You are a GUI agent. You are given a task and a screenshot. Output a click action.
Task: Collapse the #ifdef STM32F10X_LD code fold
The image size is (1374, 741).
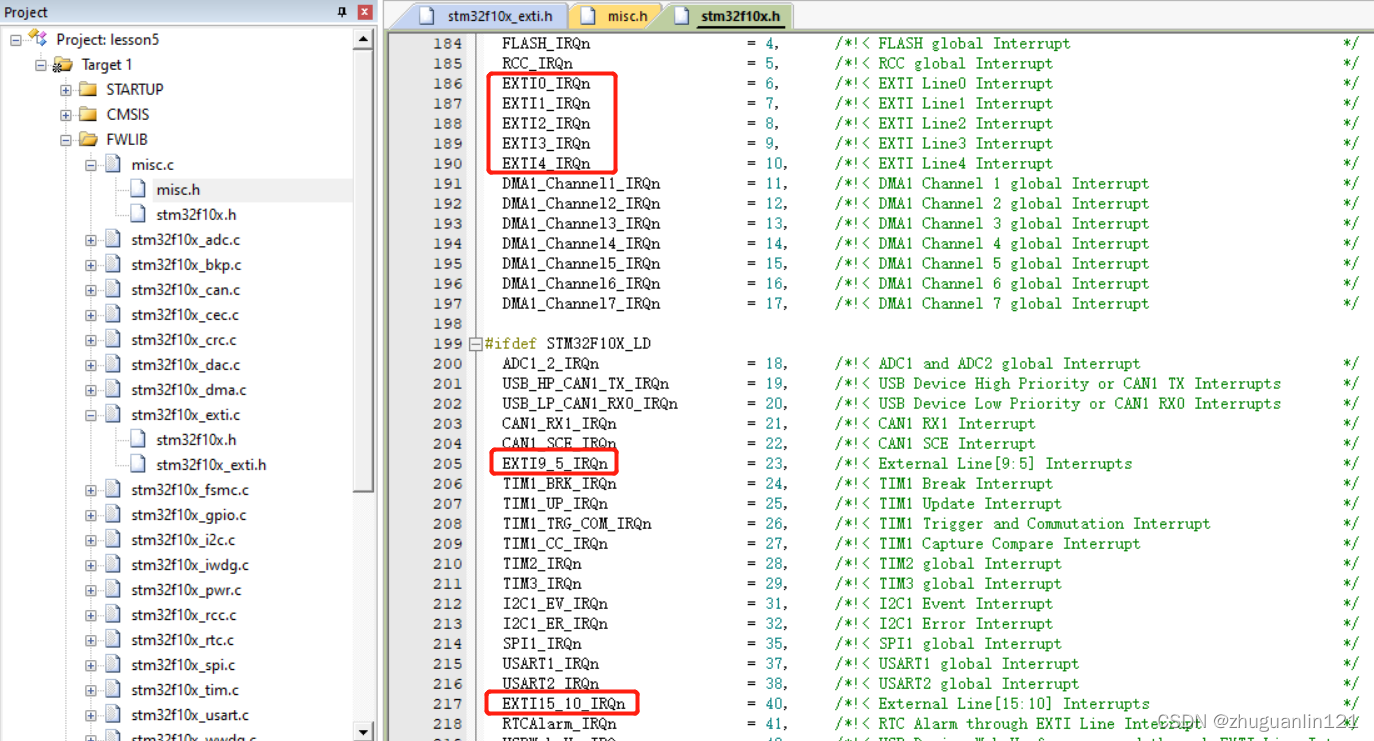coord(475,343)
